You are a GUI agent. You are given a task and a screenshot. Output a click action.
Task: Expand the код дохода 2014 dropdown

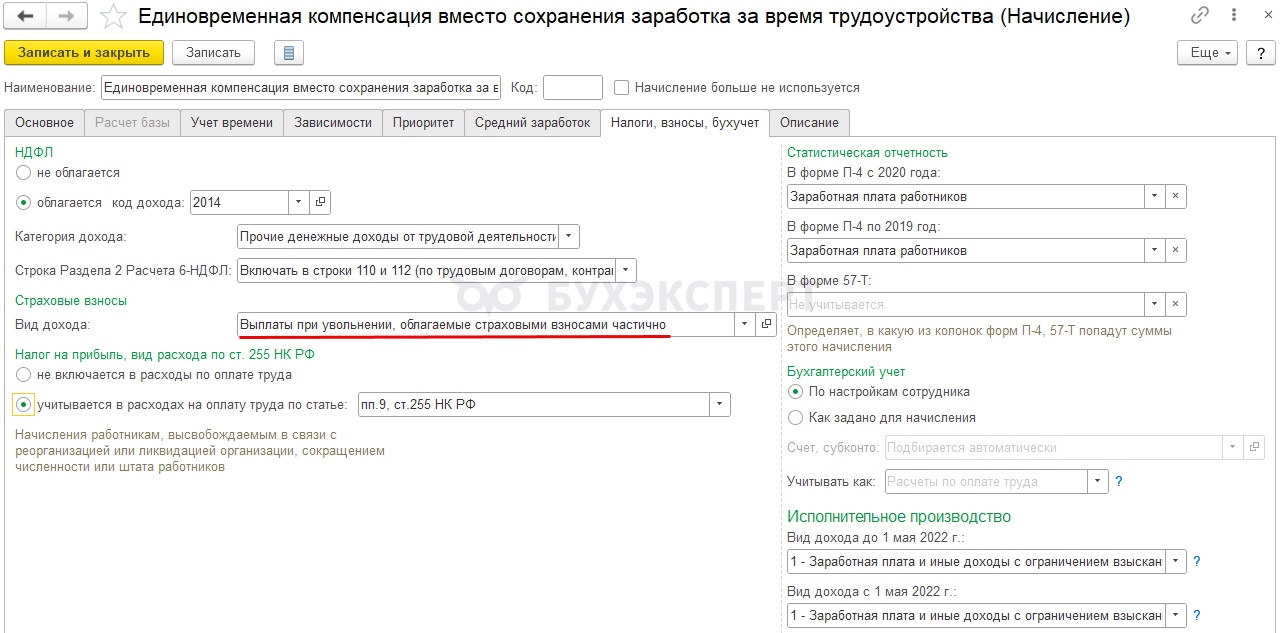point(298,202)
